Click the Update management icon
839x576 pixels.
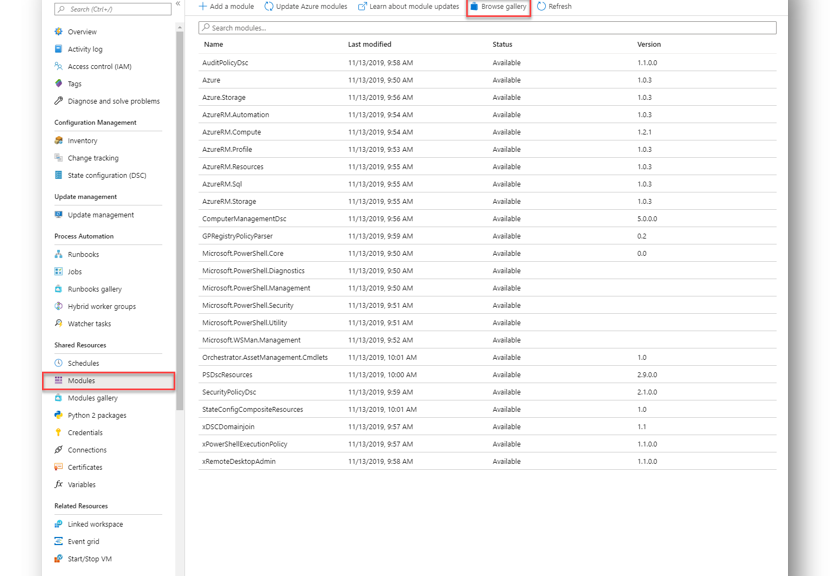click(58, 215)
